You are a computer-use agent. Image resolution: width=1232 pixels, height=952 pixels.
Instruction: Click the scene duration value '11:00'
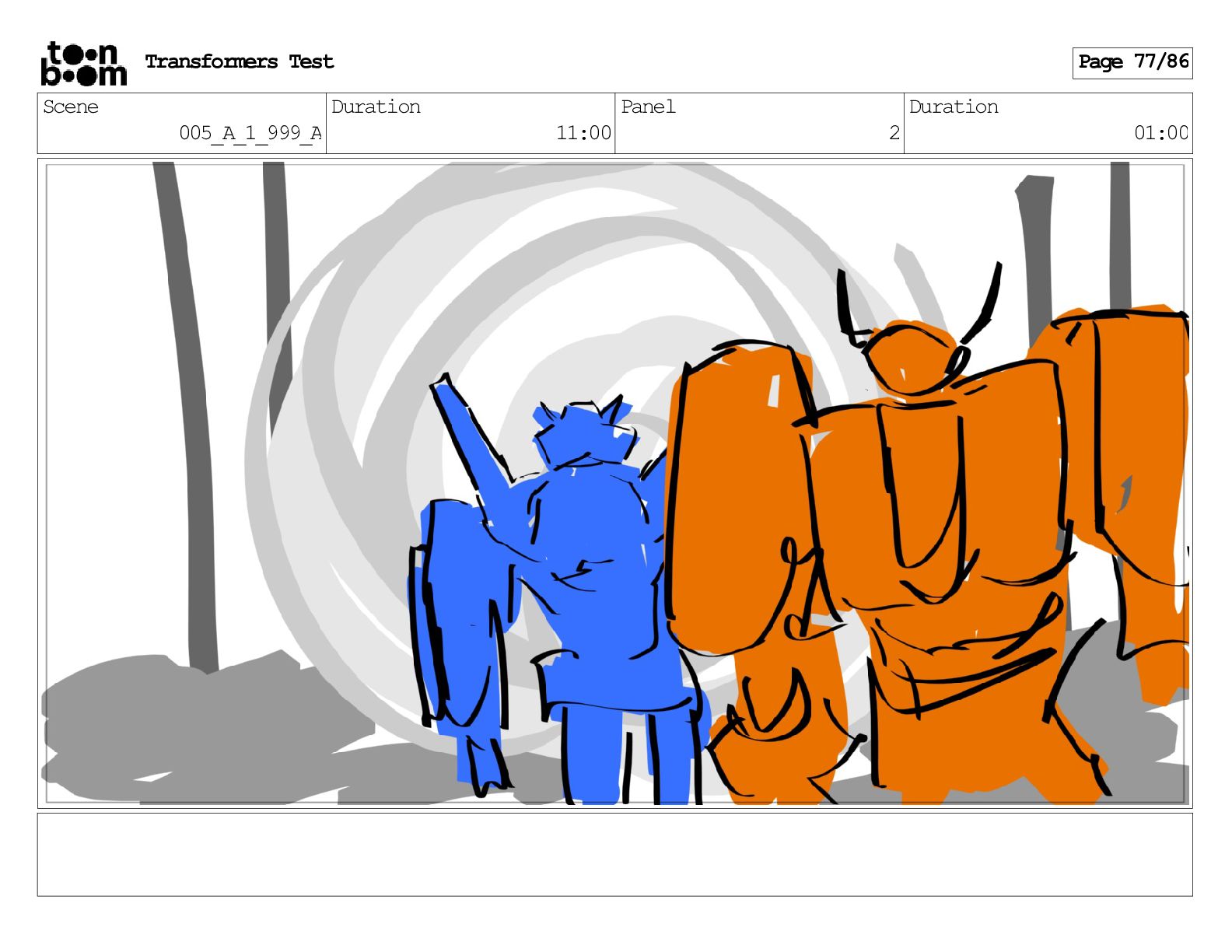[583, 133]
